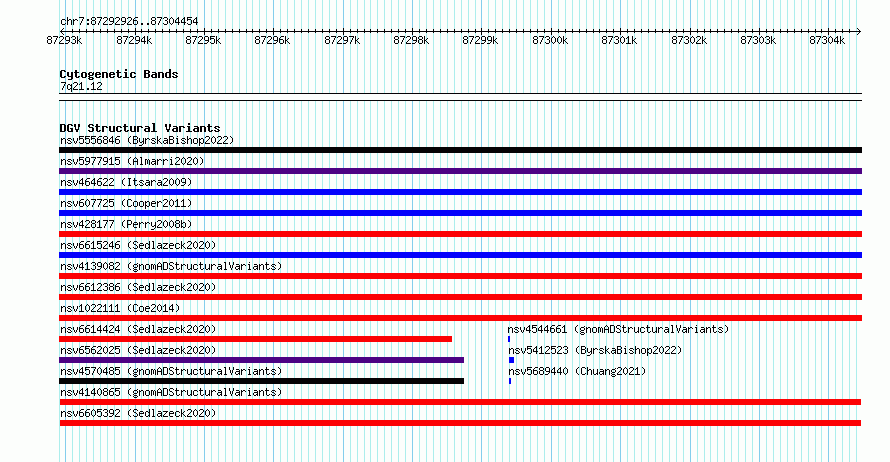Select the tiny blue marker under nsv5689440
Viewport: 890px width, 462px height.
pos(510,381)
